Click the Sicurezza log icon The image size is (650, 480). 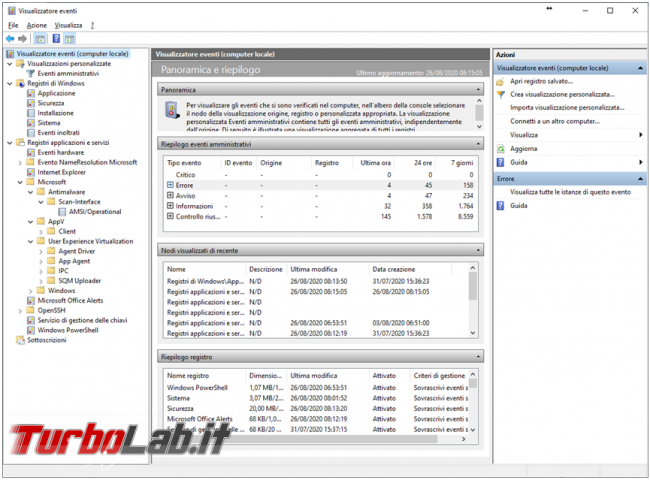(x=31, y=103)
